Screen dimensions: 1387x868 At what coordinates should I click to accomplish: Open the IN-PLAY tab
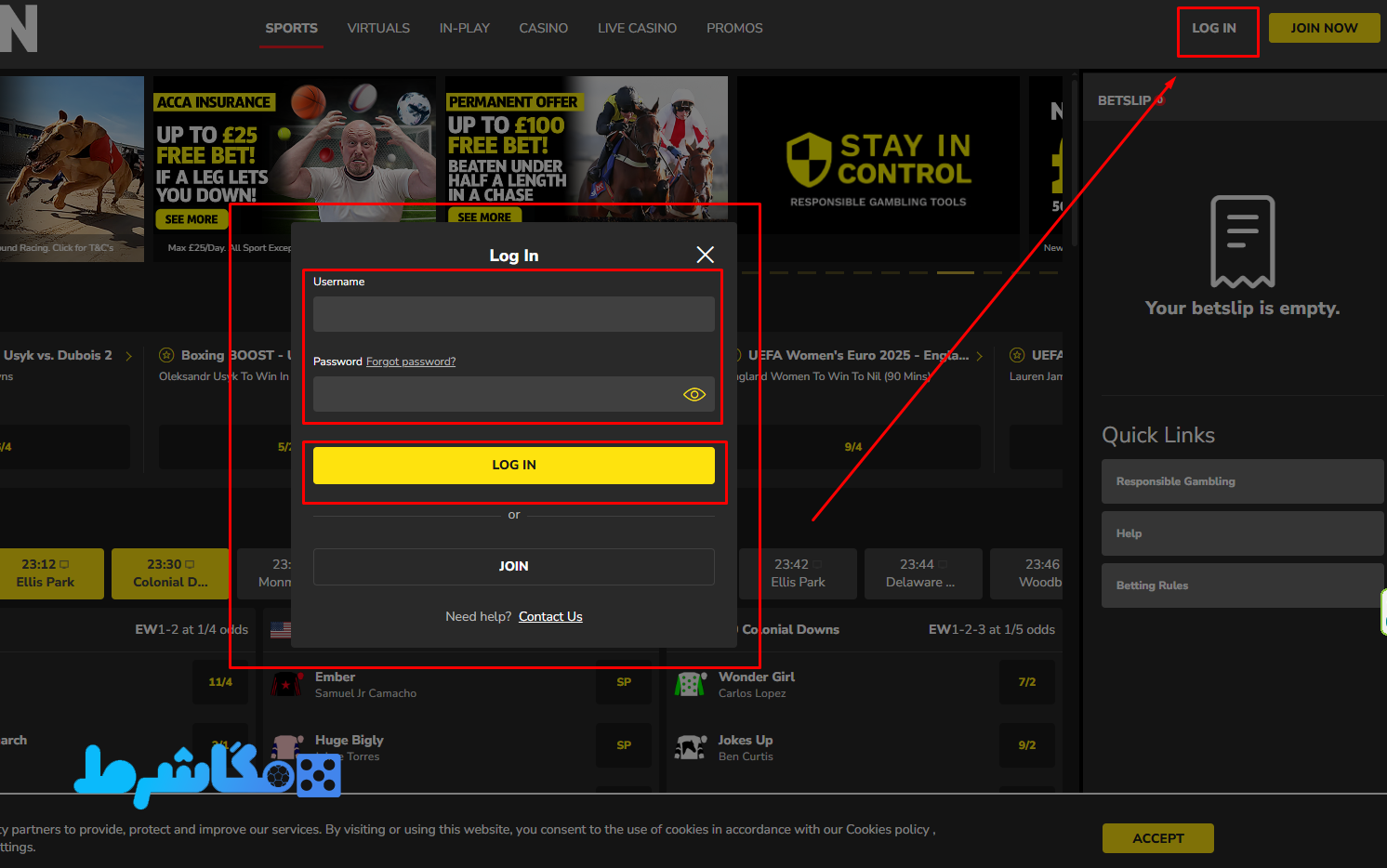[465, 28]
